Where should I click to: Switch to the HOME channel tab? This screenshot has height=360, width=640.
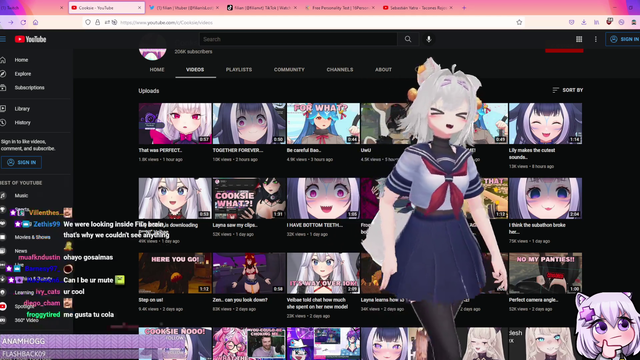pos(157,70)
